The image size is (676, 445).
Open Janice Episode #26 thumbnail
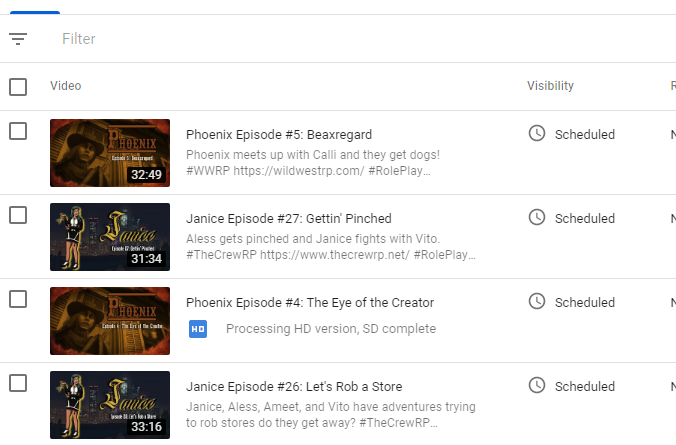tap(110, 405)
